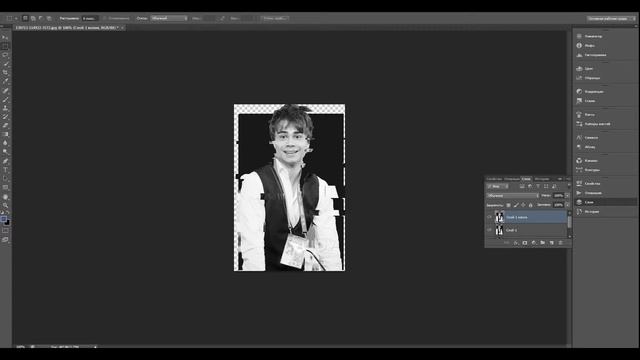Select the Rectangular Marquee tool in toolbox
Screen dimensions: 640x360
(5, 46)
